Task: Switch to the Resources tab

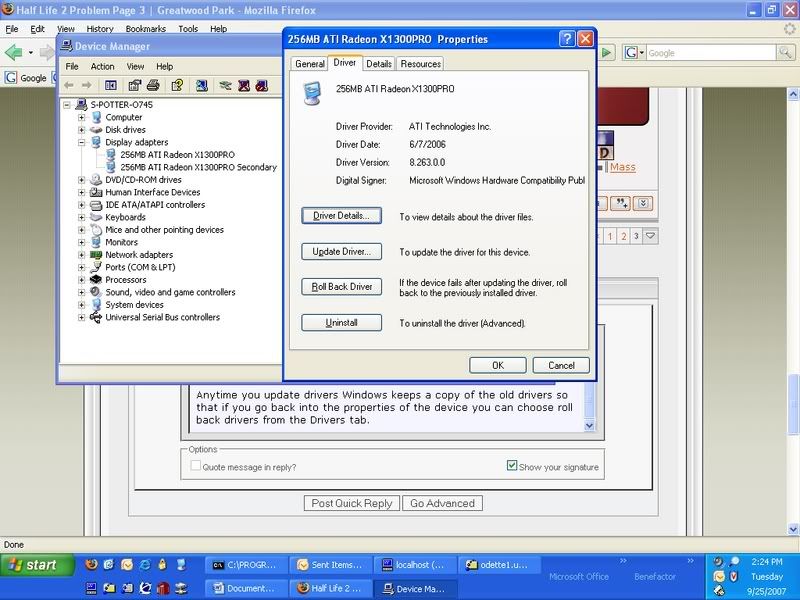Action: coord(420,64)
